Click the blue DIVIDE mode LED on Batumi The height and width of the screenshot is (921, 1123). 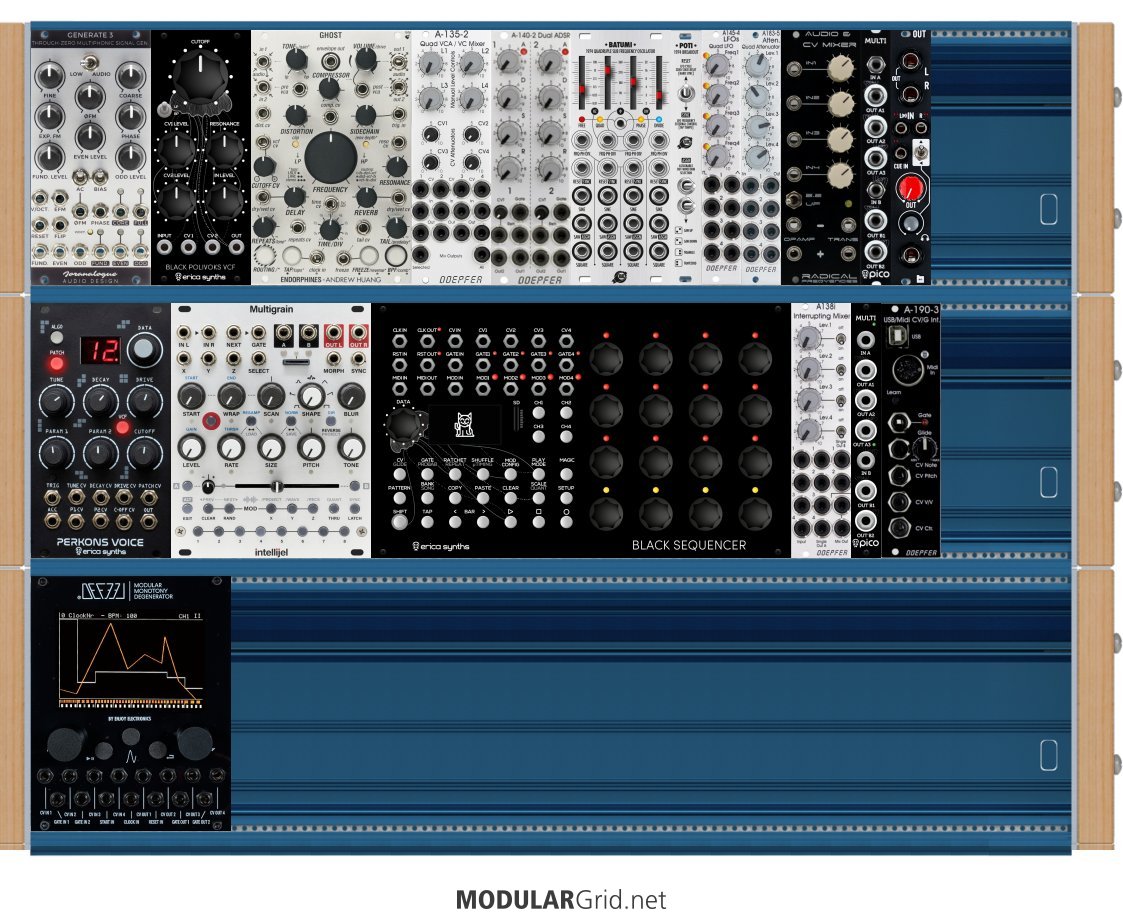pyautogui.click(x=658, y=120)
